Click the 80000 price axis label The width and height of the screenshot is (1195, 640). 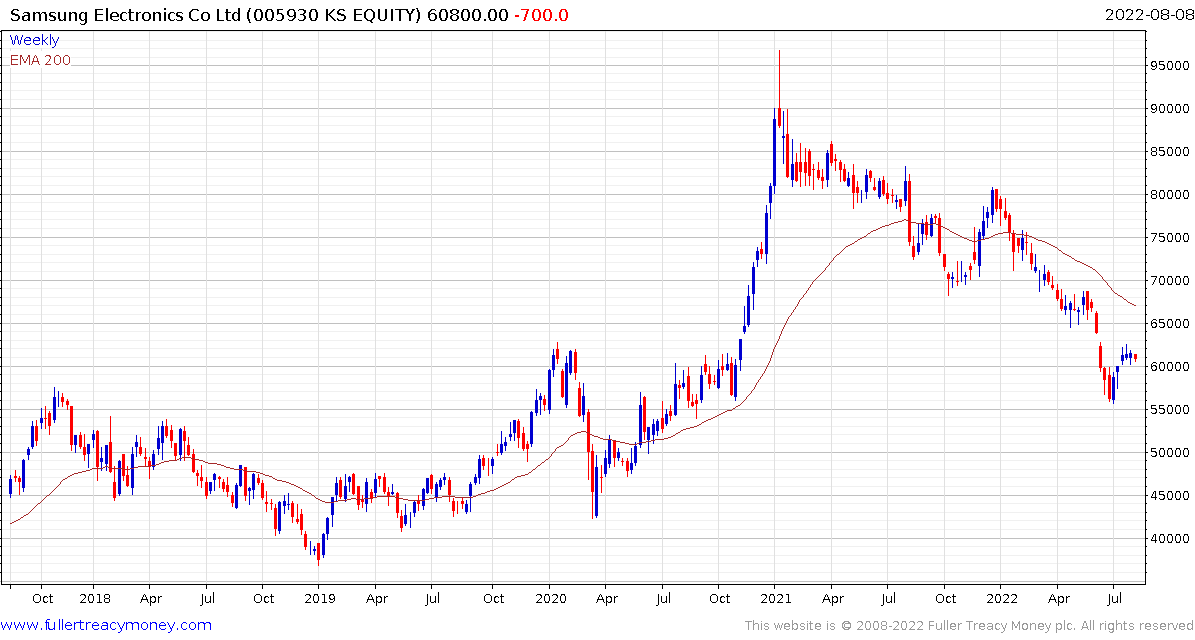pos(1171,194)
